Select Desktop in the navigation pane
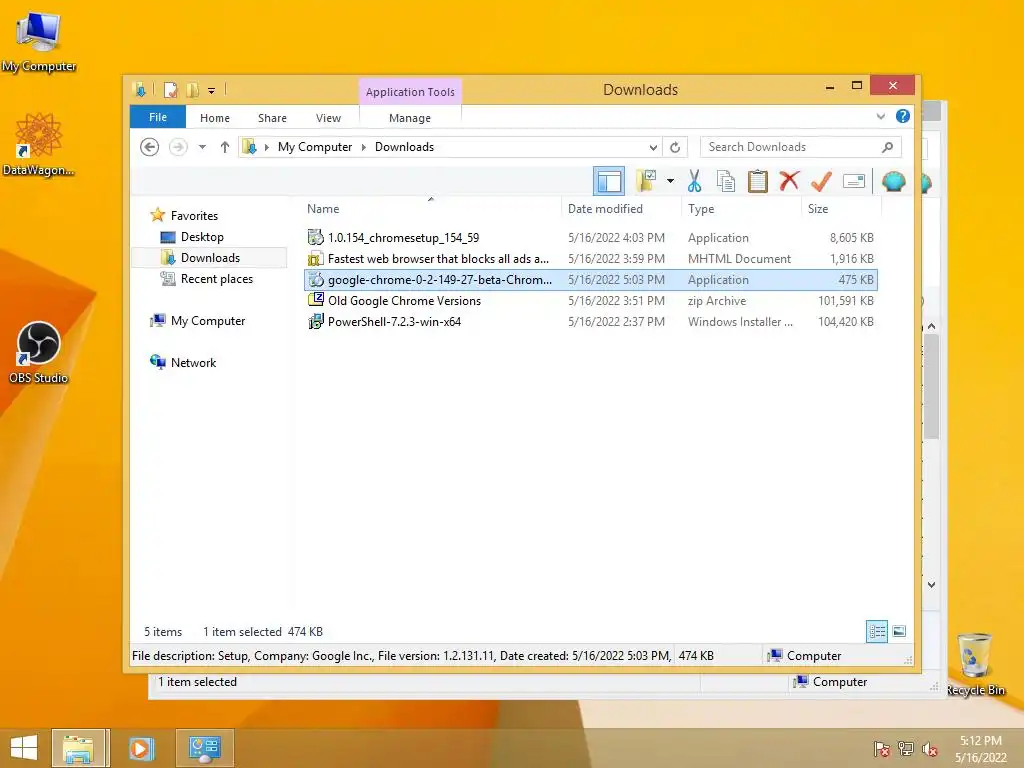Image resolution: width=1024 pixels, height=768 pixels. tap(202, 236)
